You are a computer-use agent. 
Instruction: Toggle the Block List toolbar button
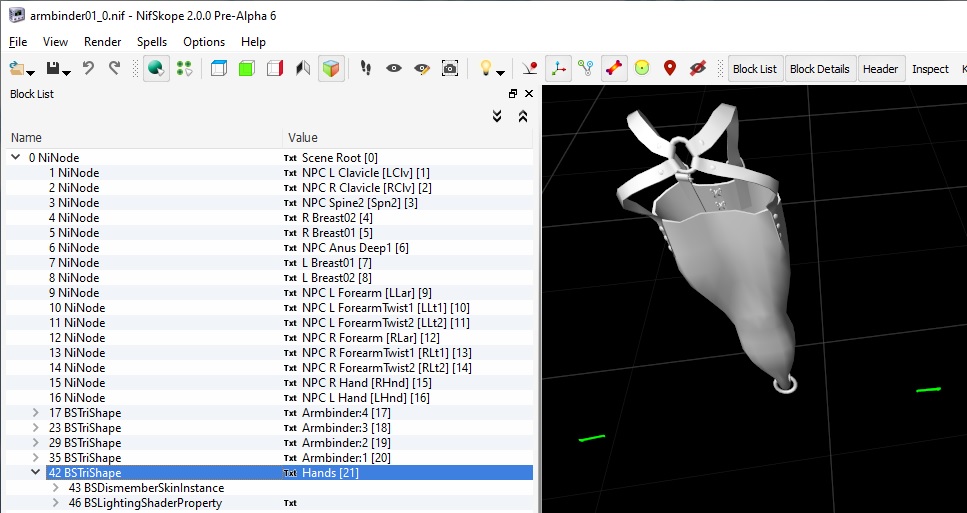coord(755,69)
